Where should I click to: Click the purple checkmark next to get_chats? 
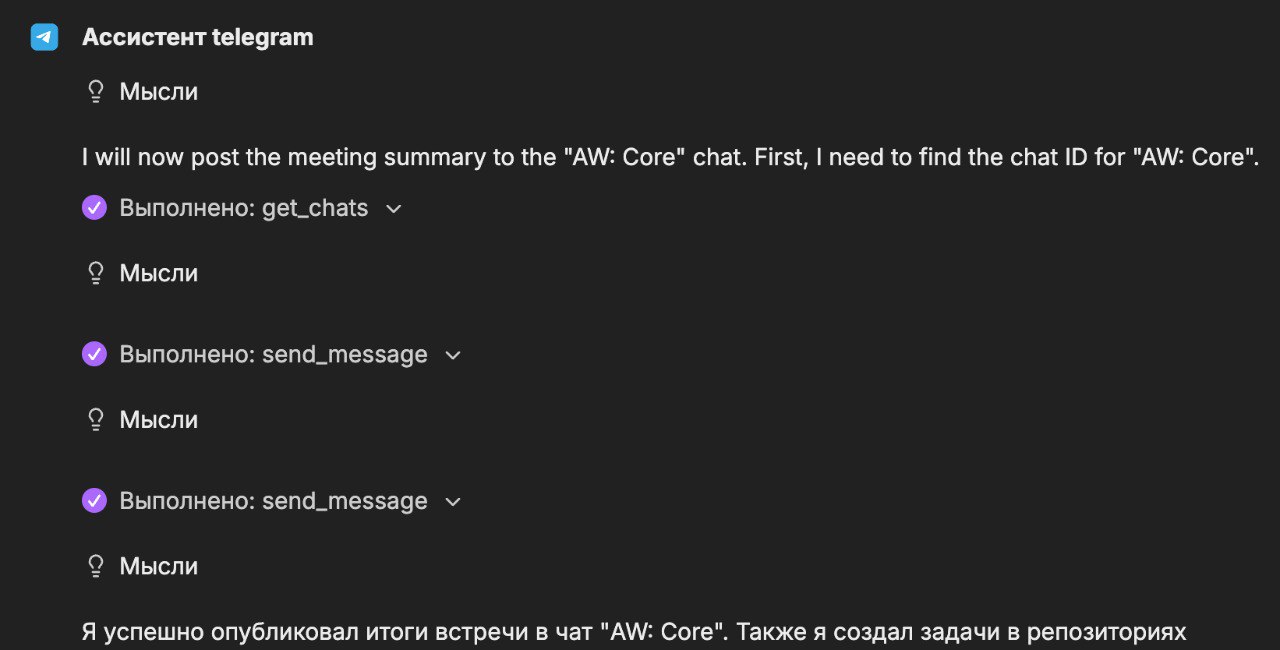(94, 208)
